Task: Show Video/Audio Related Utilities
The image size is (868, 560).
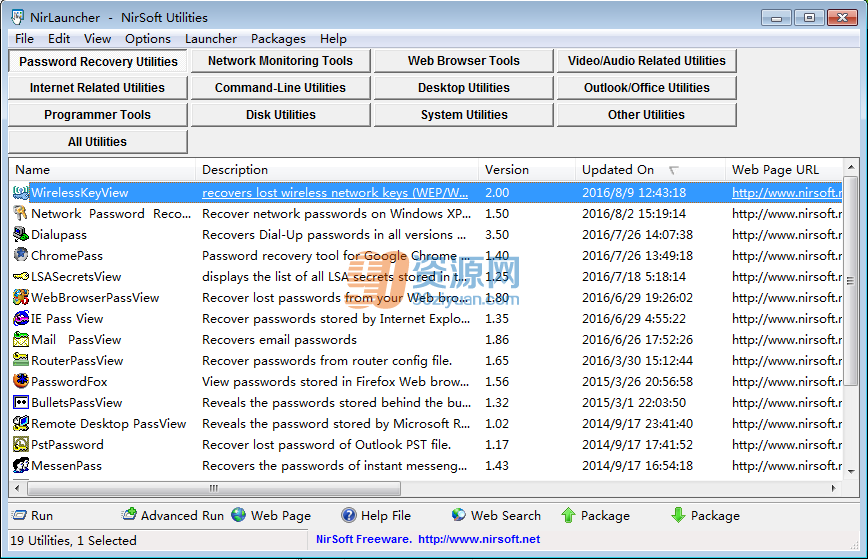Action: (647, 61)
